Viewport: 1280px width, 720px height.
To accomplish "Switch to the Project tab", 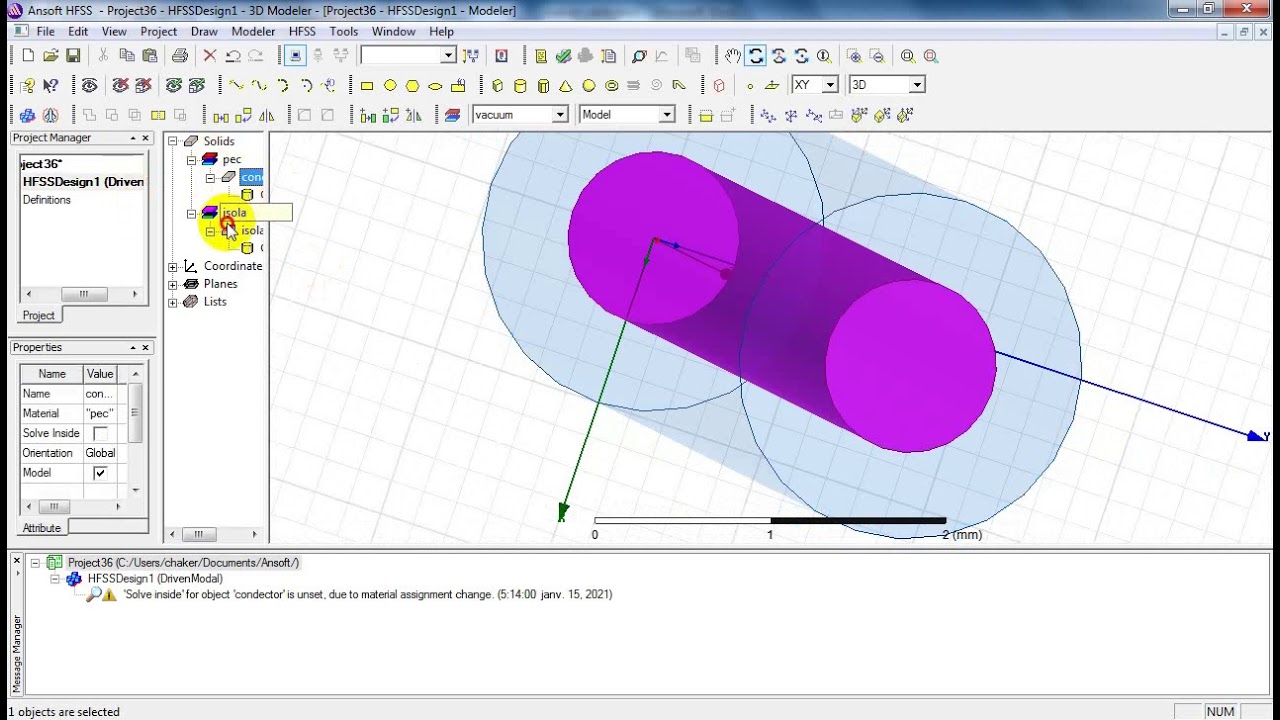I will point(39,315).
